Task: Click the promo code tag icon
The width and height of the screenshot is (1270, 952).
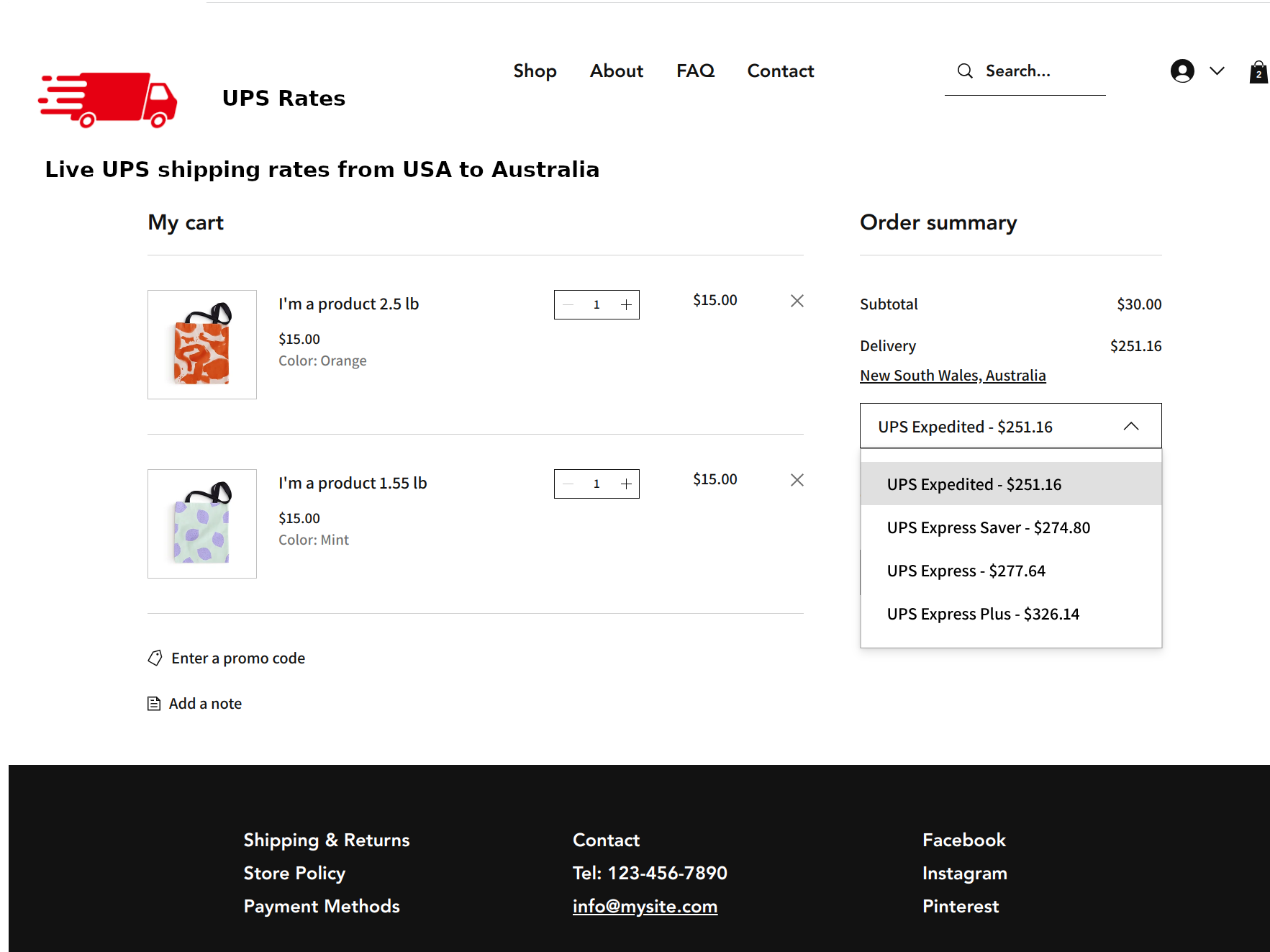Action: tap(155, 658)
